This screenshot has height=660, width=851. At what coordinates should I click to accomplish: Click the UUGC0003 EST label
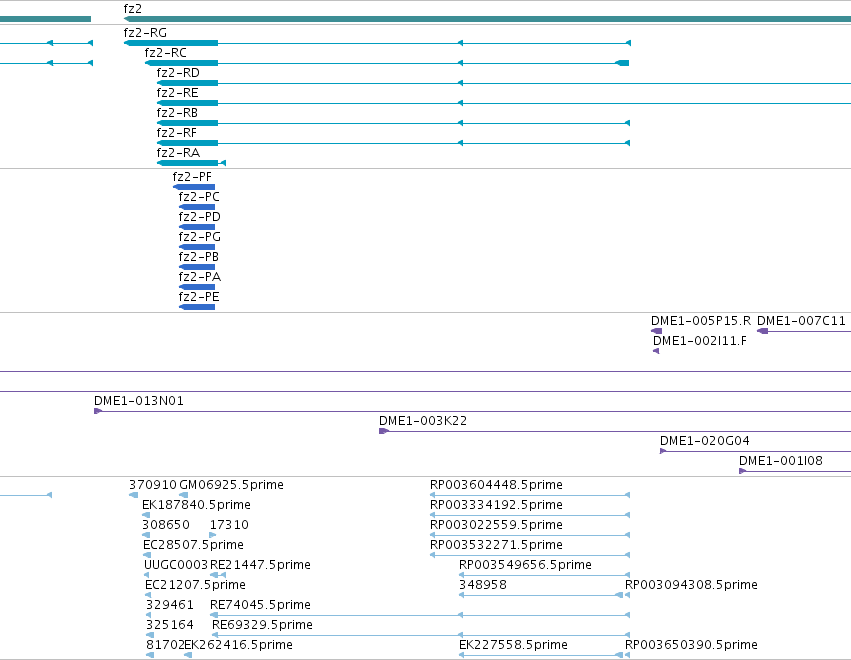176,565
